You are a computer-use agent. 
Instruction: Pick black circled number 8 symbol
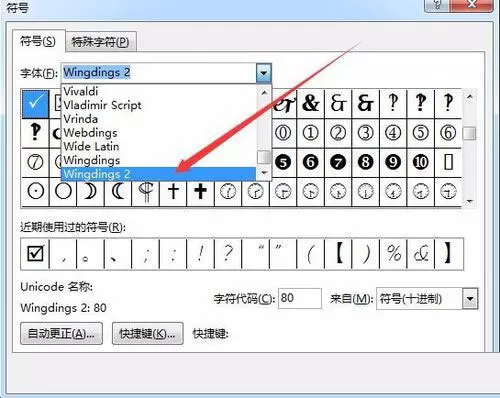tap(365, 163)
